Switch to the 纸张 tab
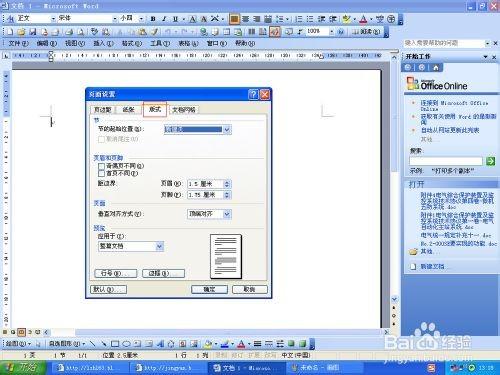The width and height of the screenshot is (500, 375). (128, 110)
